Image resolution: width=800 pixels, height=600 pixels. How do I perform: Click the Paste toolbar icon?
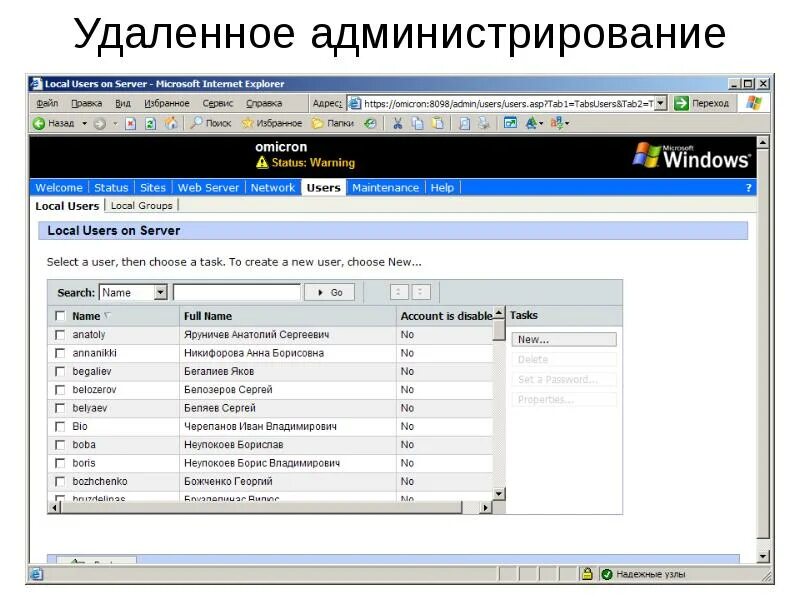(438, 123)
